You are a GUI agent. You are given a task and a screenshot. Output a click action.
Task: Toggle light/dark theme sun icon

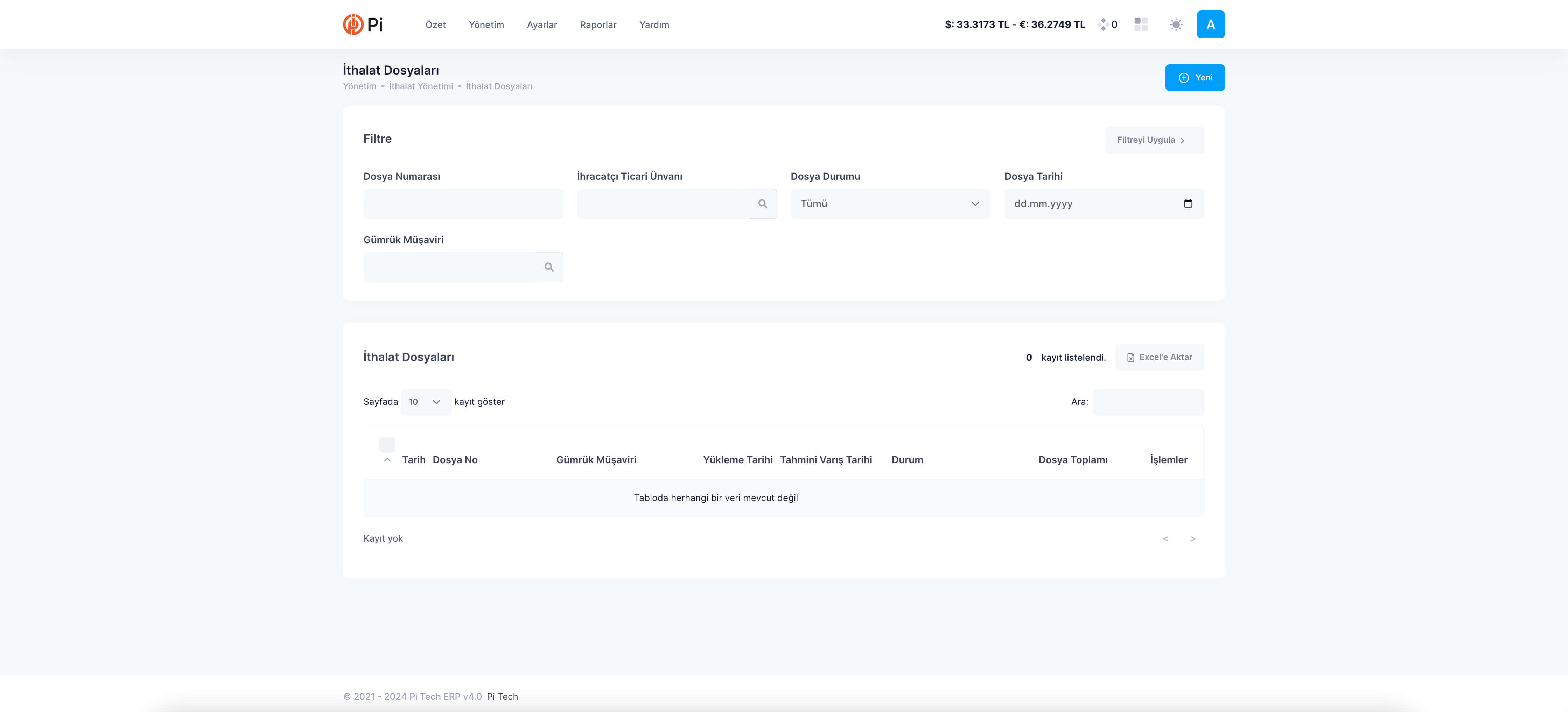1175,24
